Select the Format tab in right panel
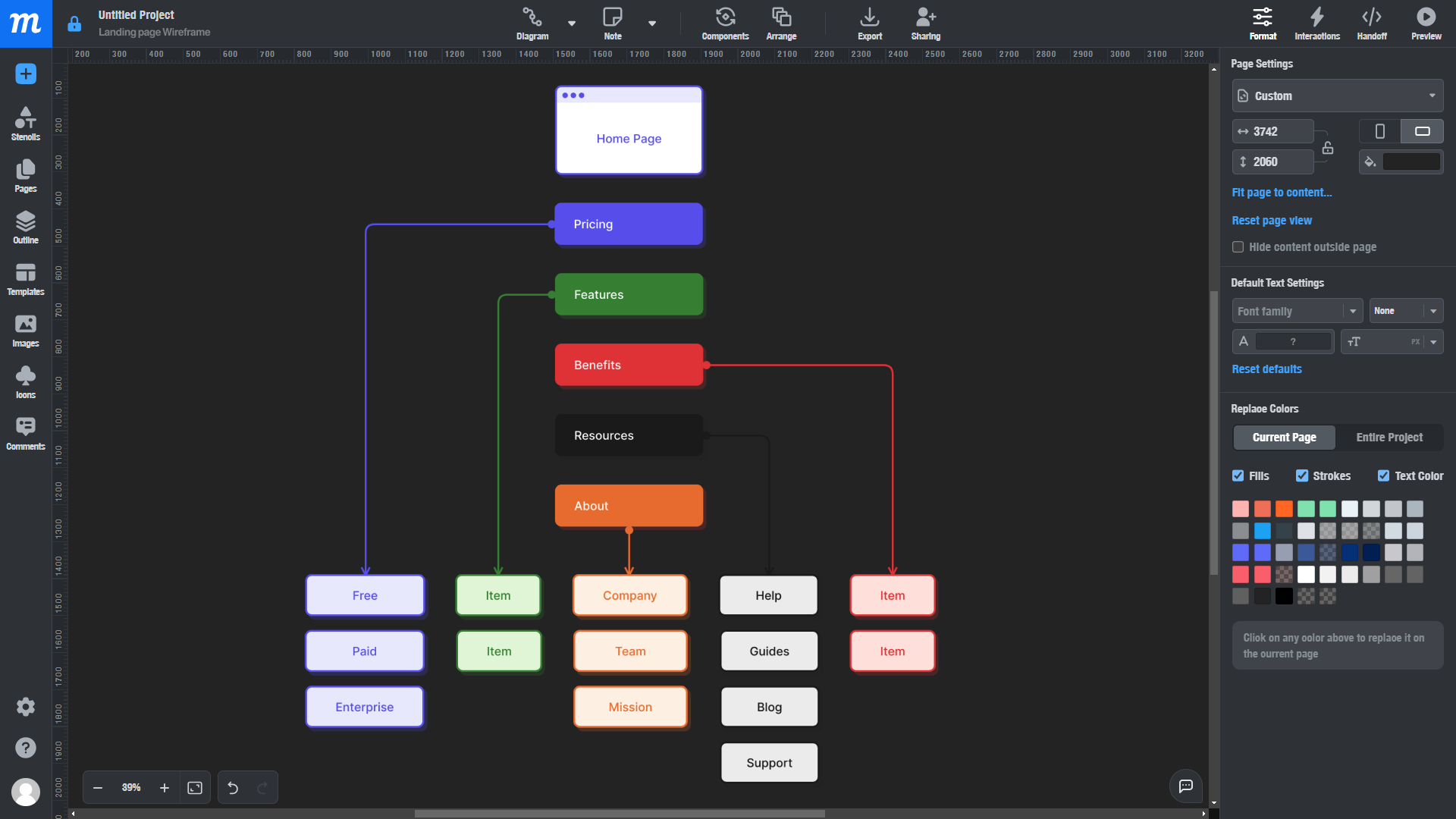Screen dimensions: 1456x819 (1262, 22)
